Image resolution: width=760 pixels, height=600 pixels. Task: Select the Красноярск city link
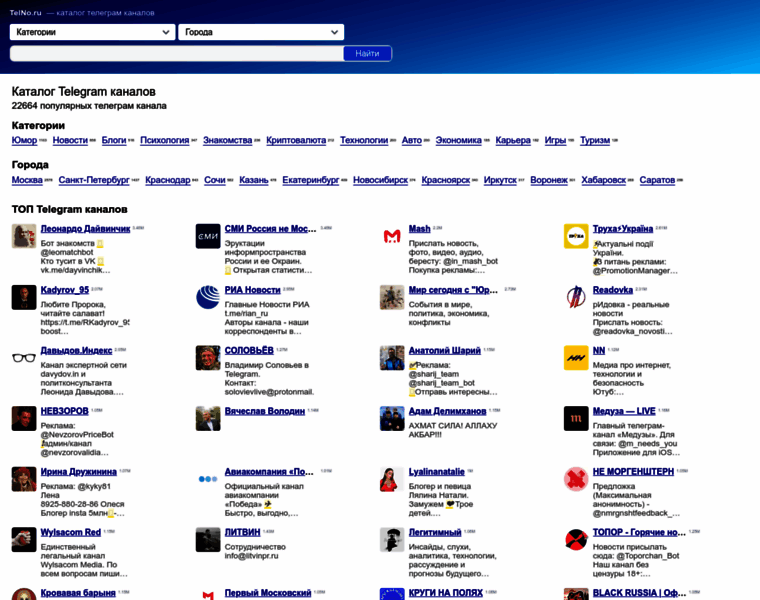point(446,180)
